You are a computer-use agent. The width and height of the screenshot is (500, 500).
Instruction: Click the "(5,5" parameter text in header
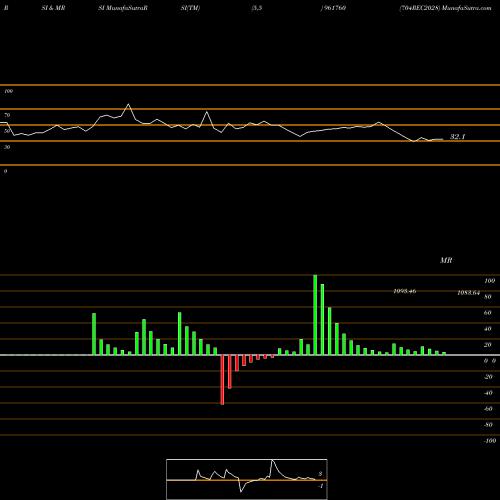257,8
